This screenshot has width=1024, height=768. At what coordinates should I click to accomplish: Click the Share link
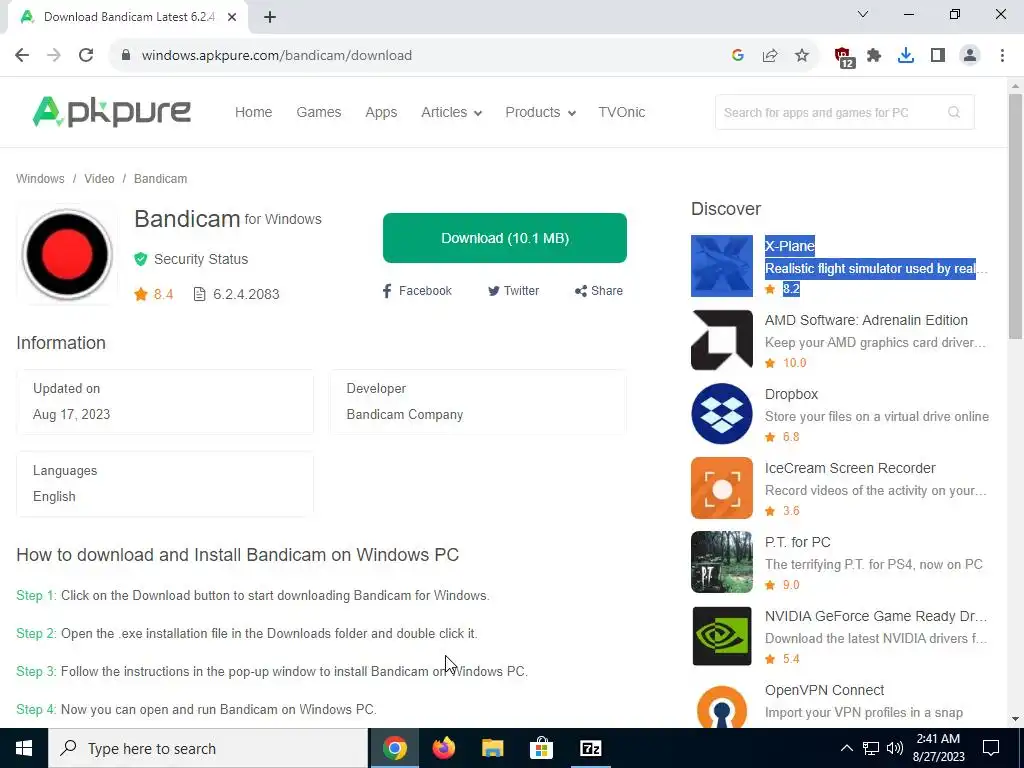(598, 291)
